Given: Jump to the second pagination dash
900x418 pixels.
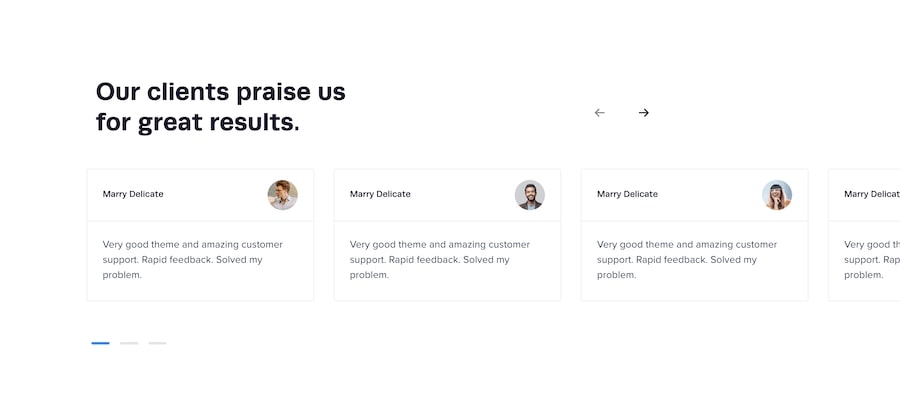Looking at the screenshot, I should [129, 343].
